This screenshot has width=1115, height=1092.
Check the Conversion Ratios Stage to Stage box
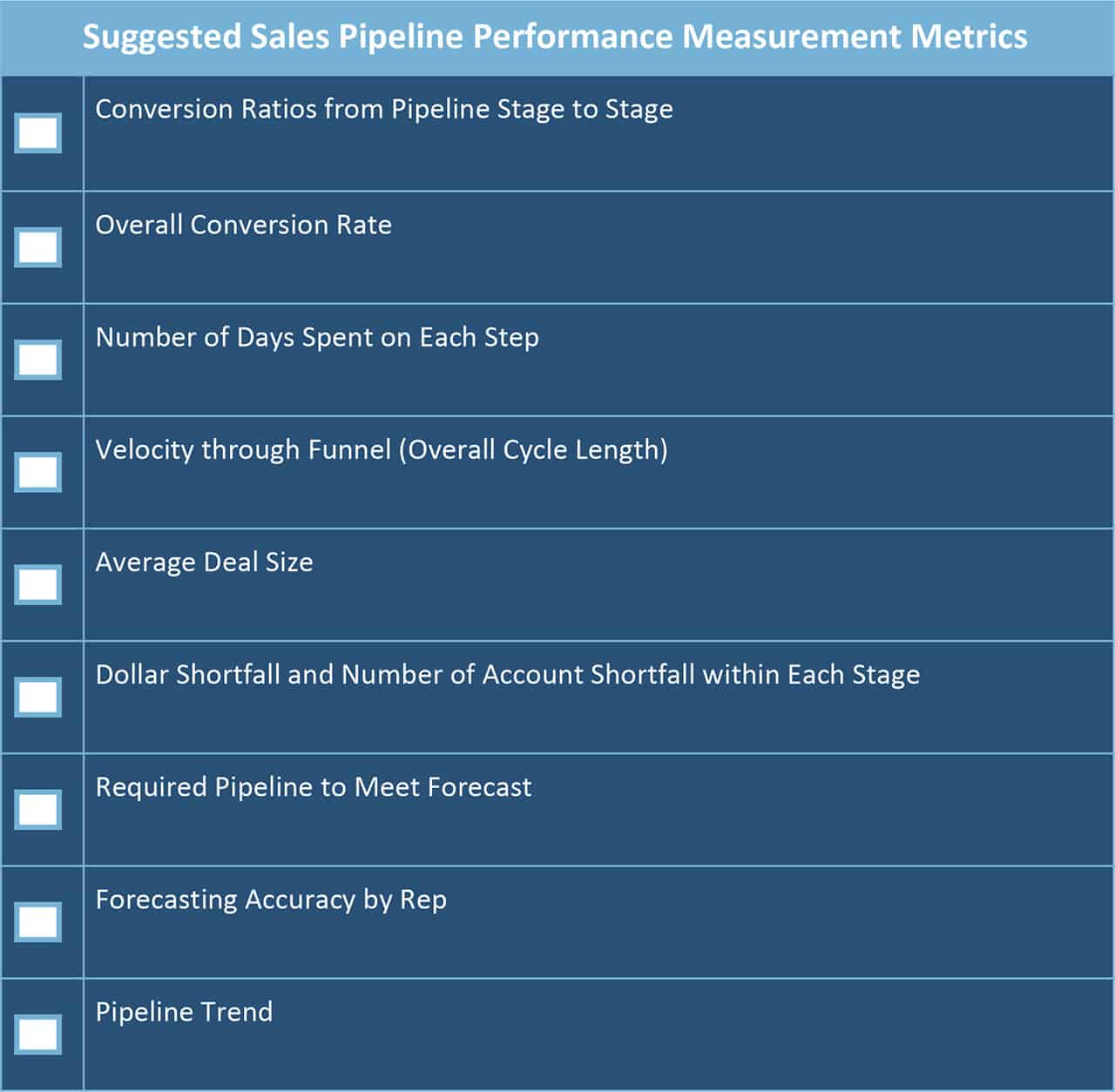(38, 133)
